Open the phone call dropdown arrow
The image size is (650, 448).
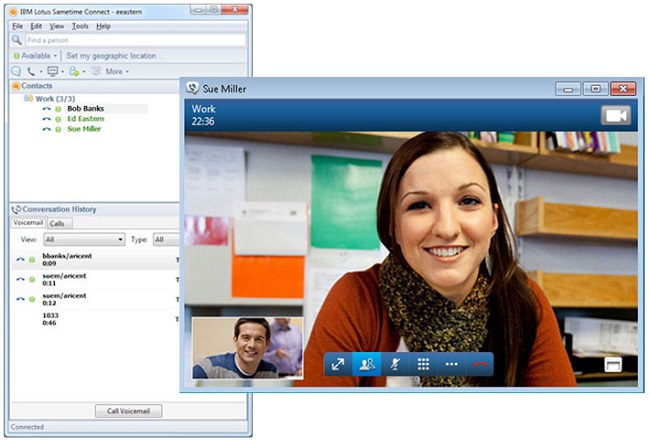[41, 72]
